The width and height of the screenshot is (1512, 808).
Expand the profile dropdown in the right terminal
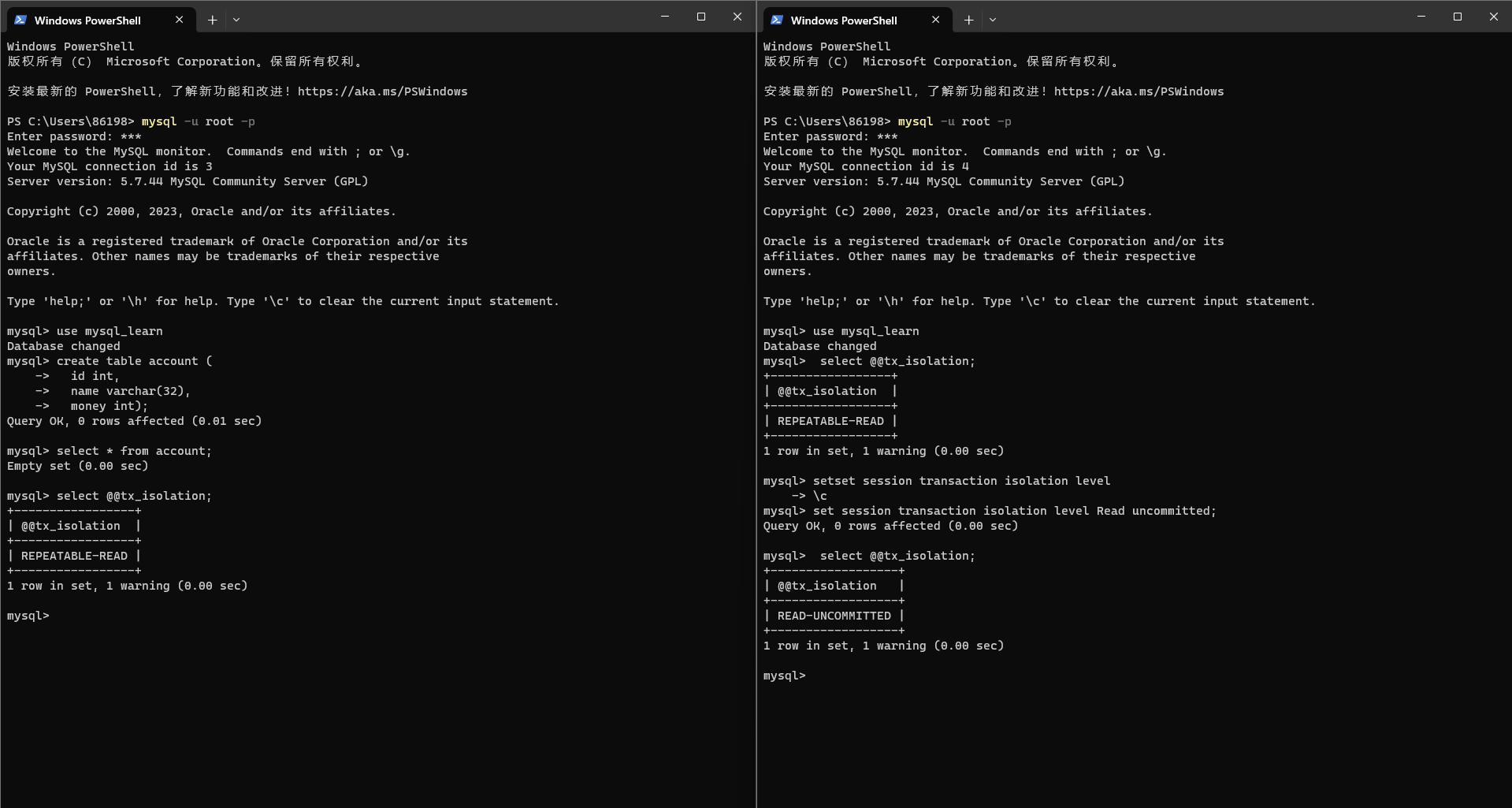(993, 20)
